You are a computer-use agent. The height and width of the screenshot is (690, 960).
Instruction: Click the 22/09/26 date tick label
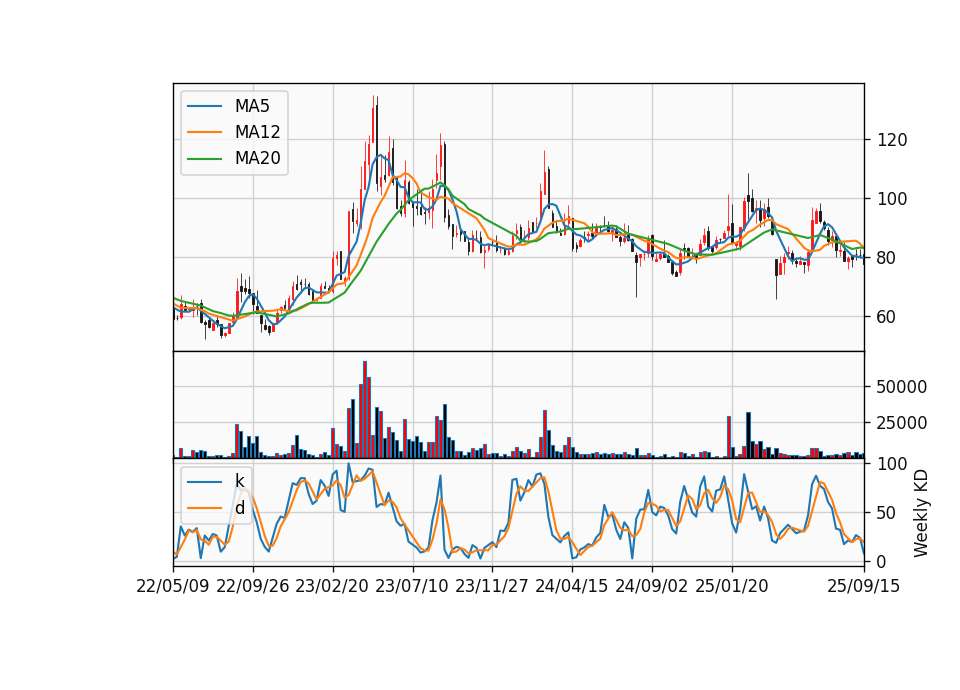(253, 586)
